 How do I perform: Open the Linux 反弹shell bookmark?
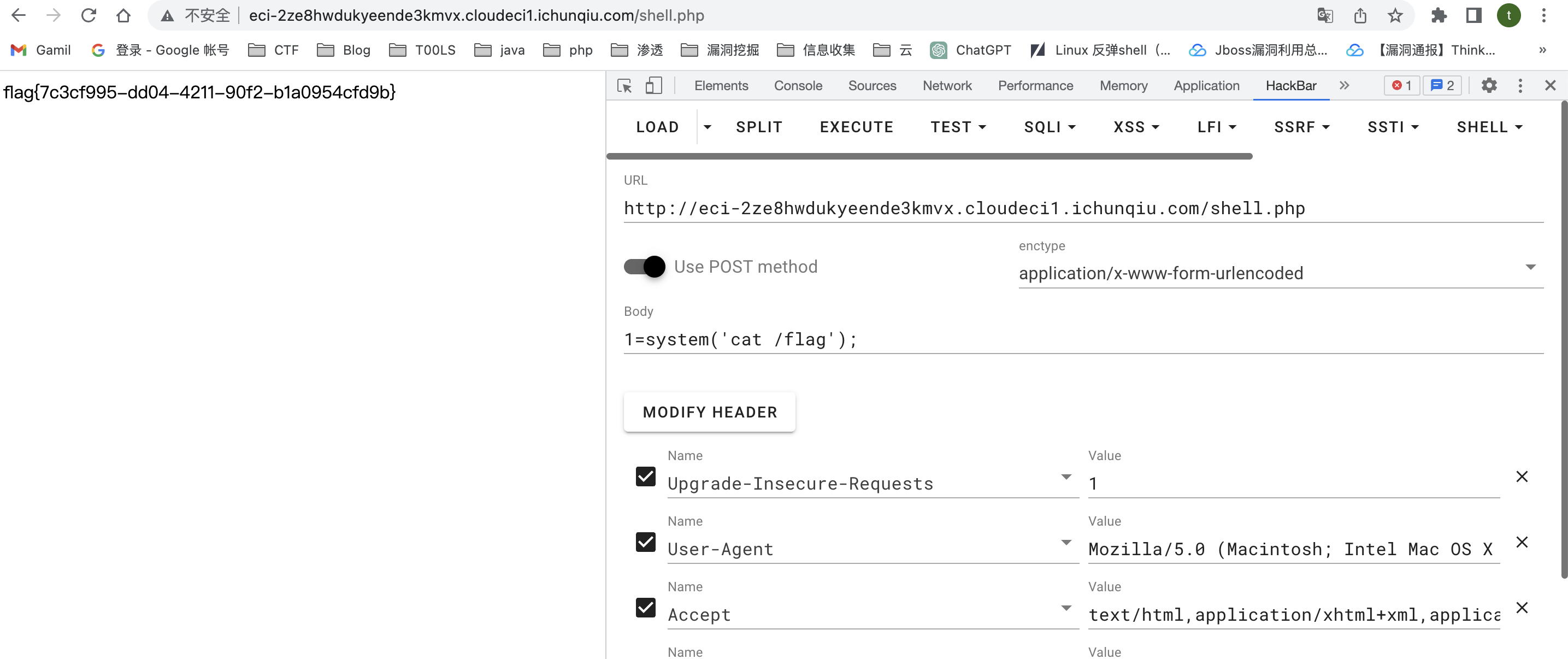point(1100,50)
